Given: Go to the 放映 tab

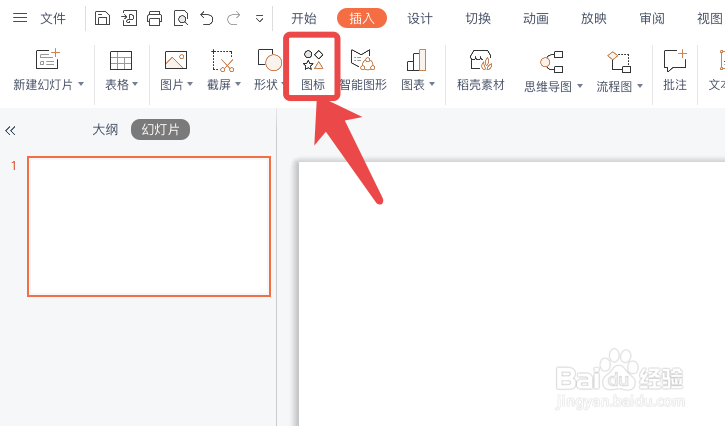Looking at the screenshot, I should [x=594, y=19].
